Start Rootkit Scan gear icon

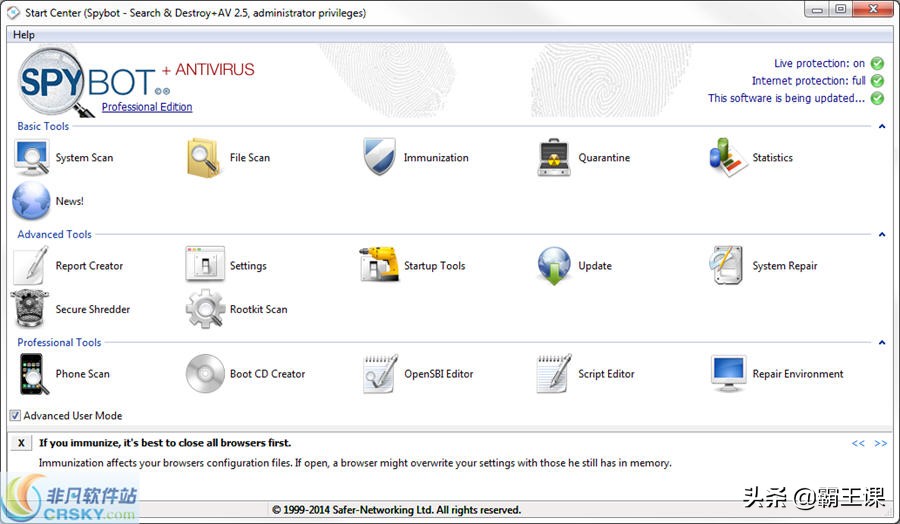(205, 309)
